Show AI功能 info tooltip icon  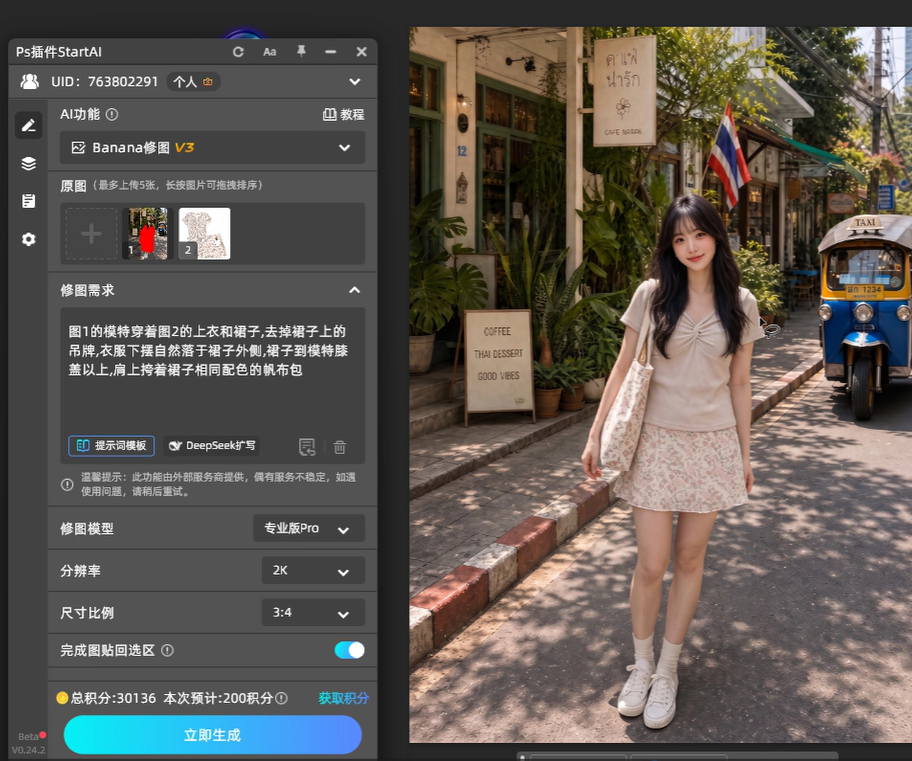pyautogui.click(x=112, y=115)
